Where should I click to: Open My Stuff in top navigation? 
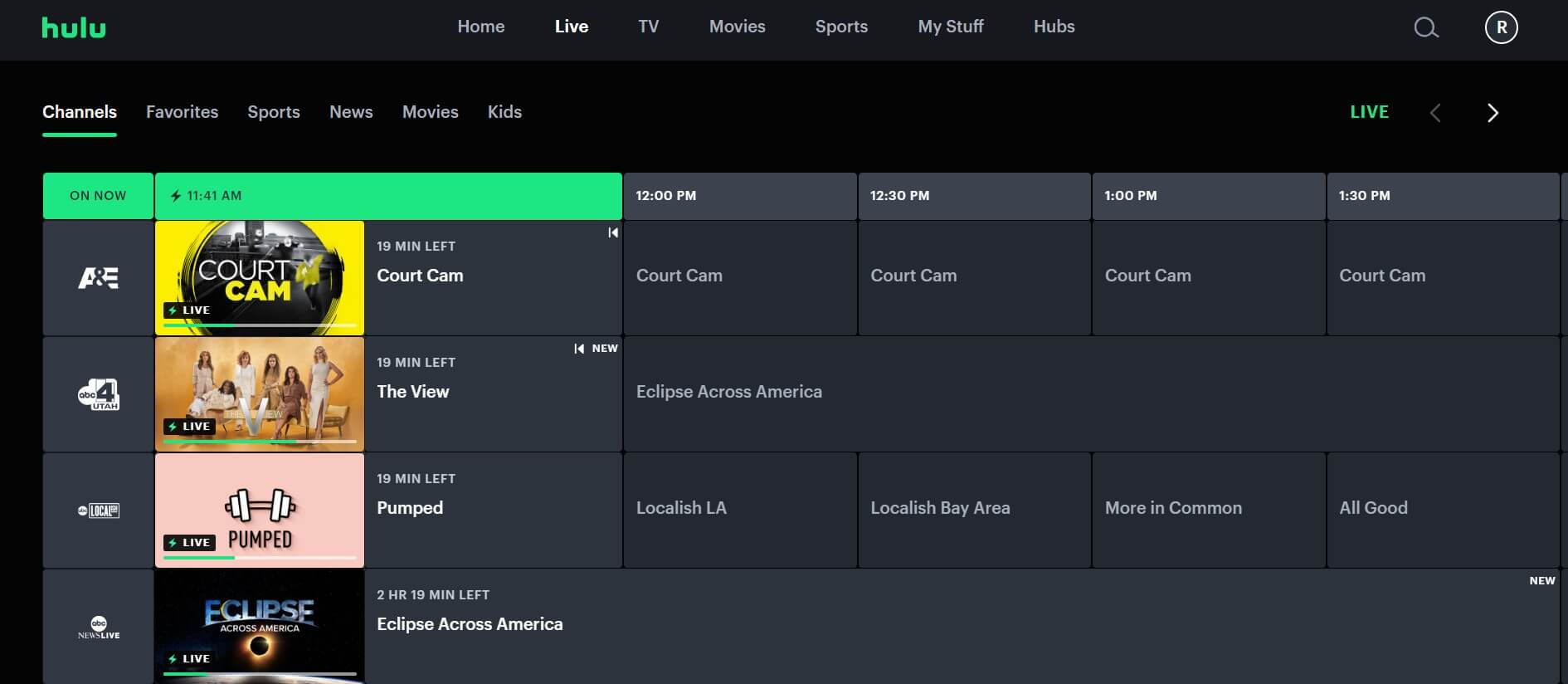coord(951,27)
